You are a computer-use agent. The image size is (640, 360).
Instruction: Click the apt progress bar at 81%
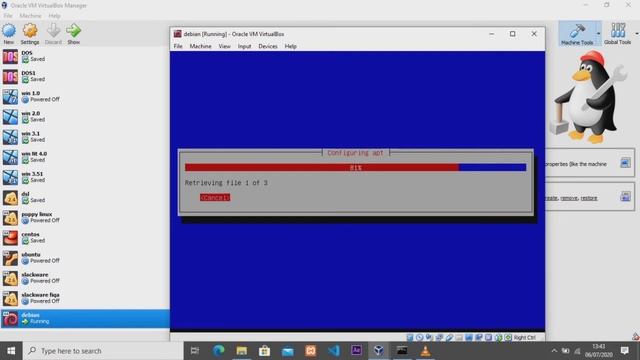click(356, 167)
